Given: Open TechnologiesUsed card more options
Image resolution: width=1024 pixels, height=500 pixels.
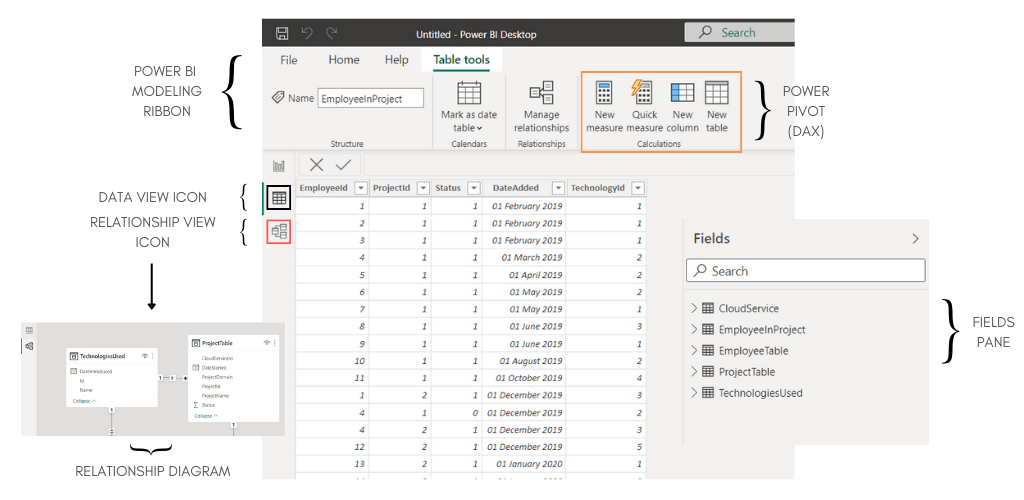Looking at the screenshot, I should point(152,356).
